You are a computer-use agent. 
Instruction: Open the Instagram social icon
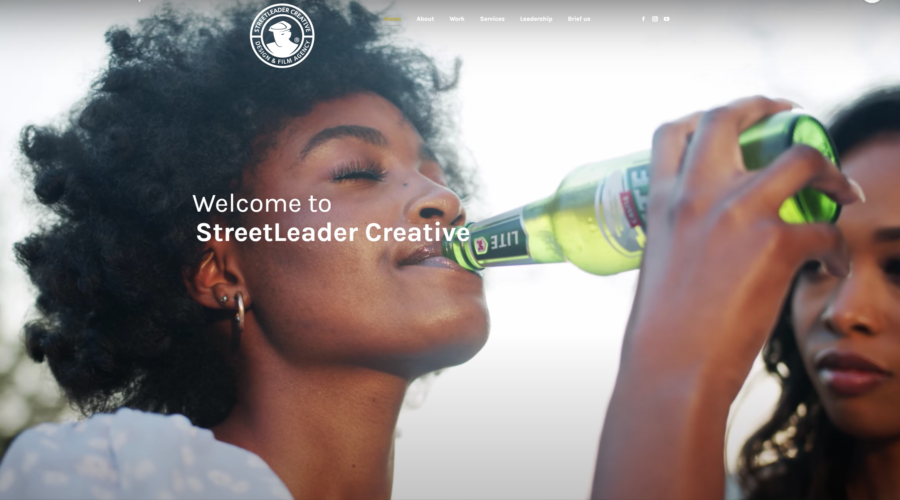[655, 19]
